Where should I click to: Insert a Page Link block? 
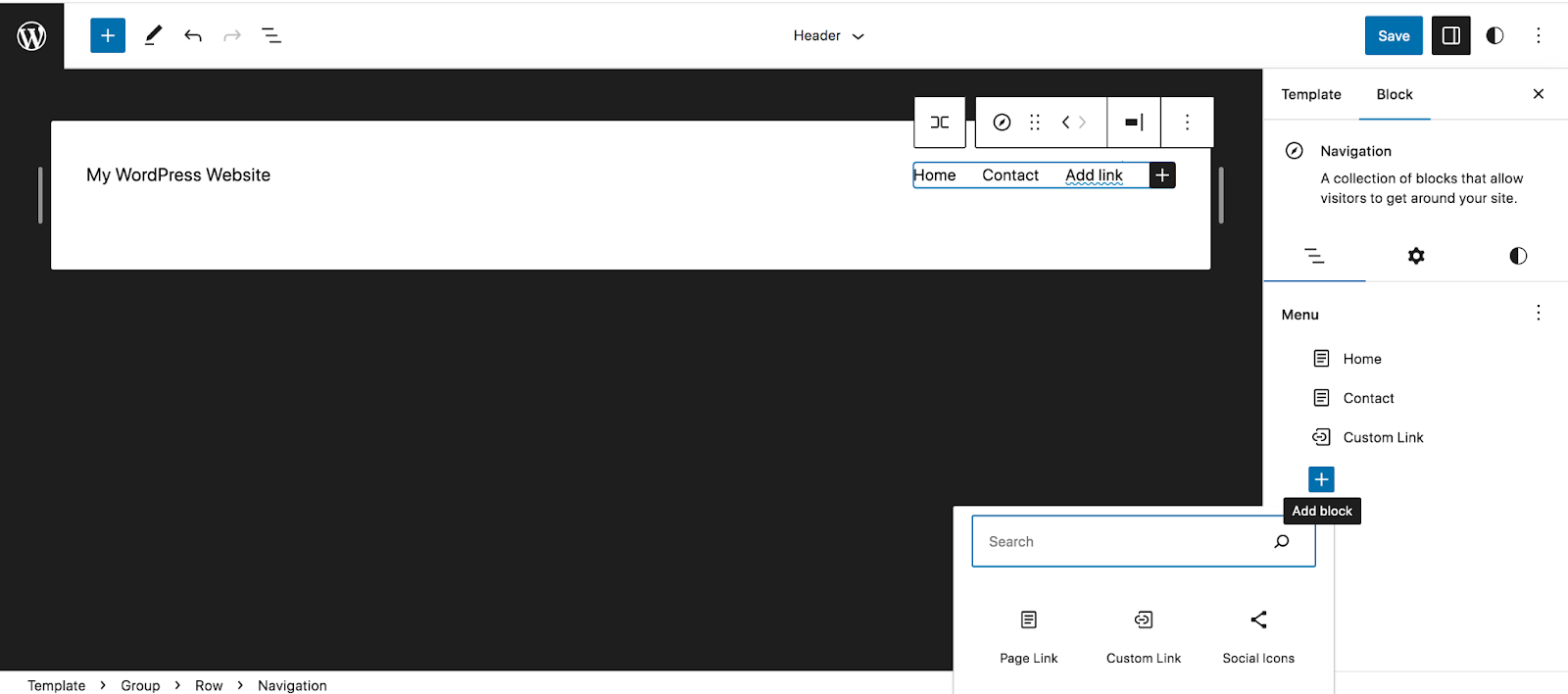point(1029,636)
